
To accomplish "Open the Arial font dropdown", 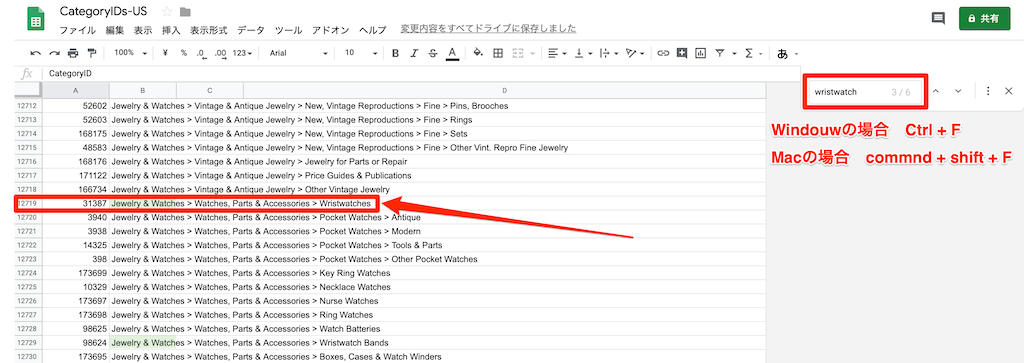I will click(298, 53).
